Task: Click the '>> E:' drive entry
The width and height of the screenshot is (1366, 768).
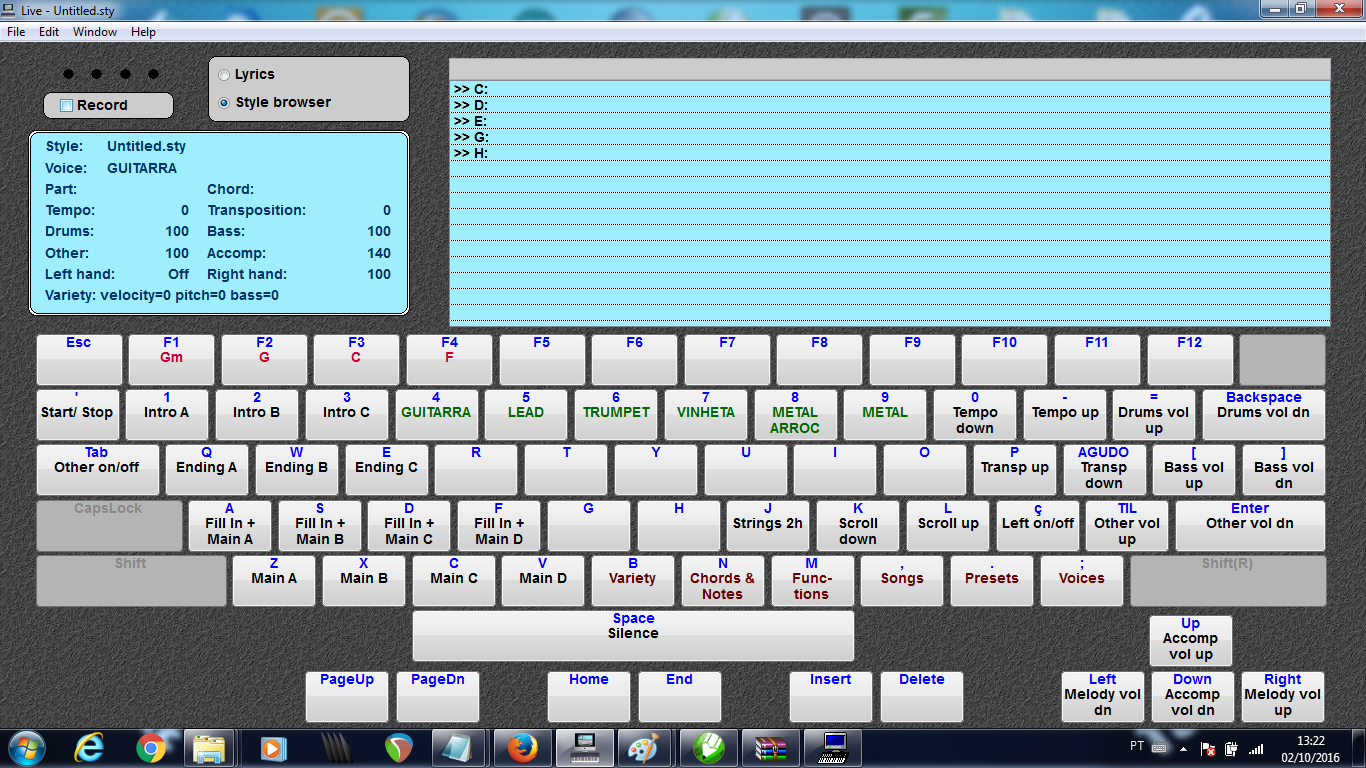Action: pyautogui.click(x=890, y=121)
